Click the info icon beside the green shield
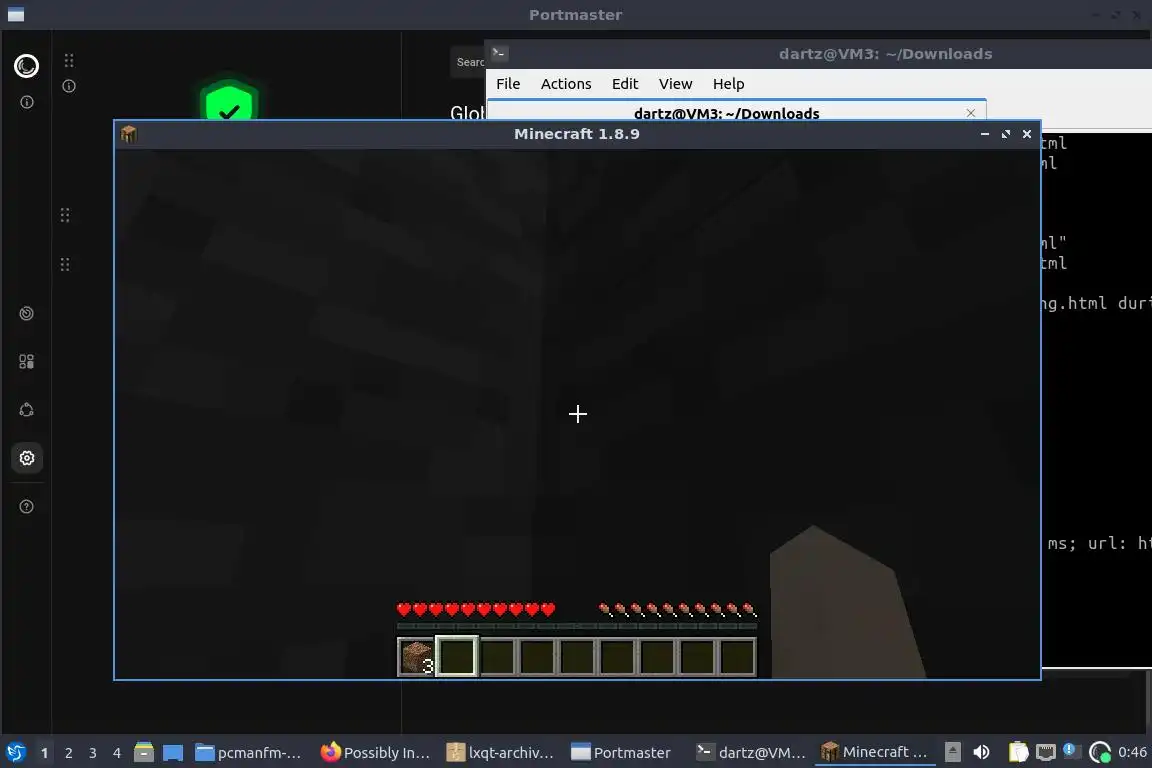 point(69,86)
